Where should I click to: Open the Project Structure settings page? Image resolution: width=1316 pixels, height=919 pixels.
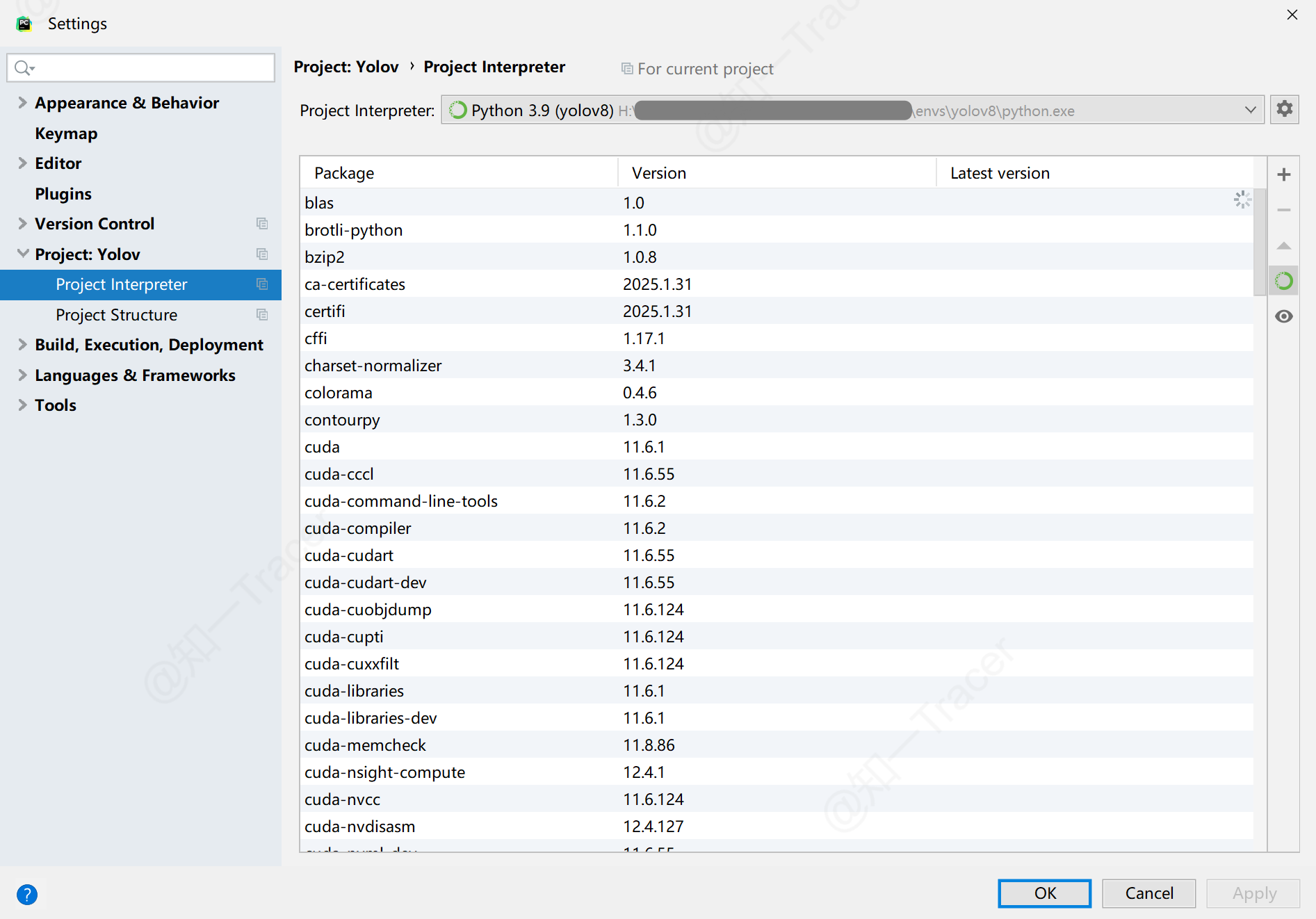(116, 315)
